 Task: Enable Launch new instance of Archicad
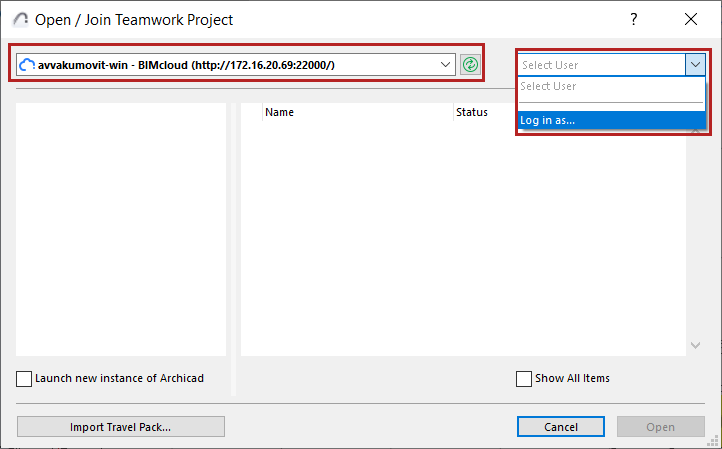pos(25,379)
